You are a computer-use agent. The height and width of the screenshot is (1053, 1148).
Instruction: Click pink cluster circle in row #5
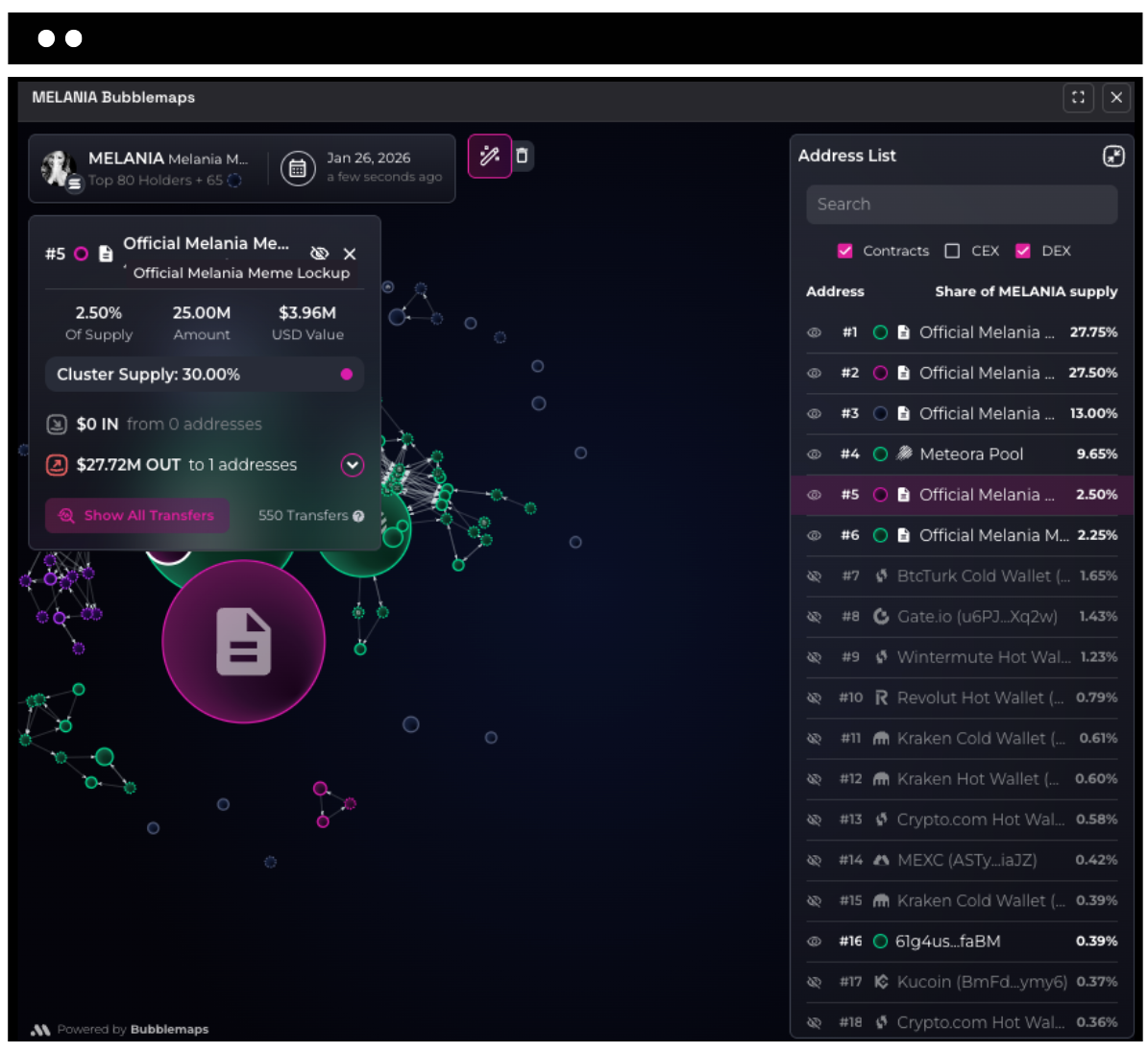[880, 495]
